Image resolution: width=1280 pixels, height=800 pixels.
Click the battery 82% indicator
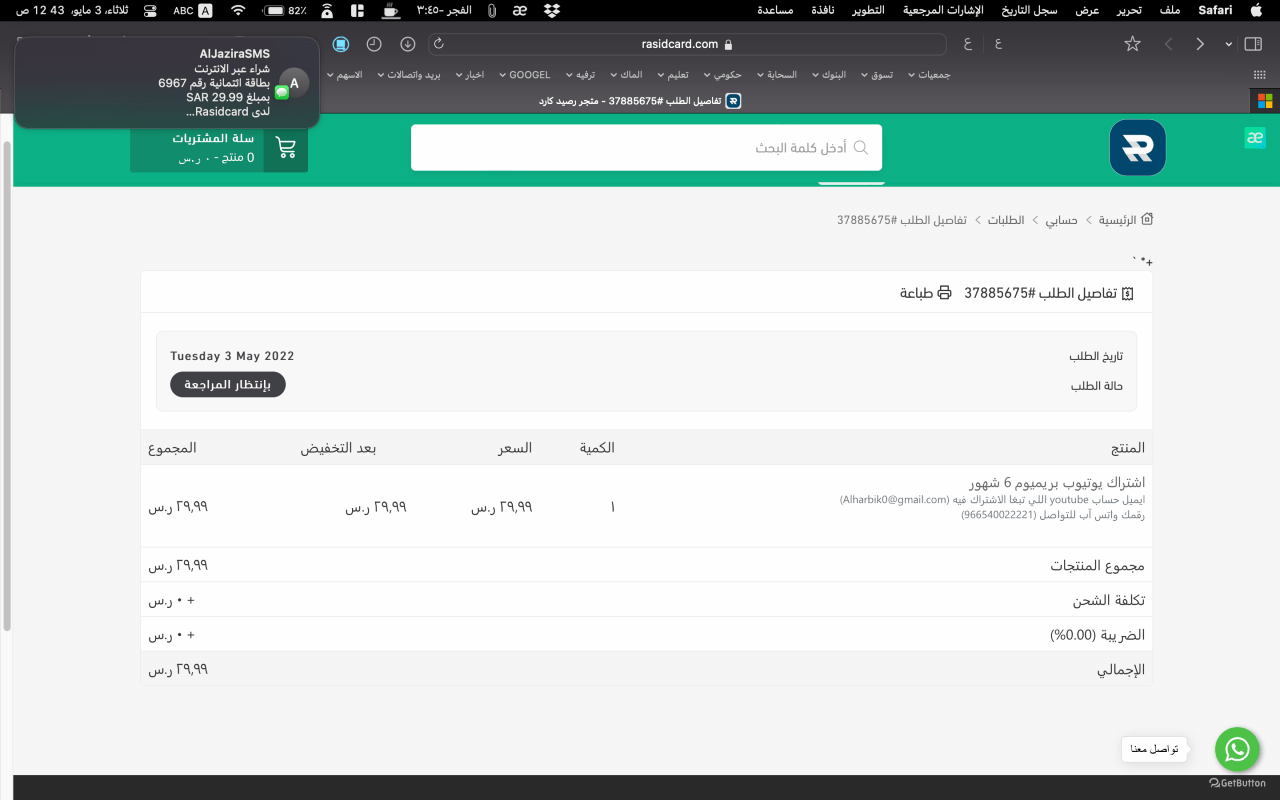click(286, 10)
